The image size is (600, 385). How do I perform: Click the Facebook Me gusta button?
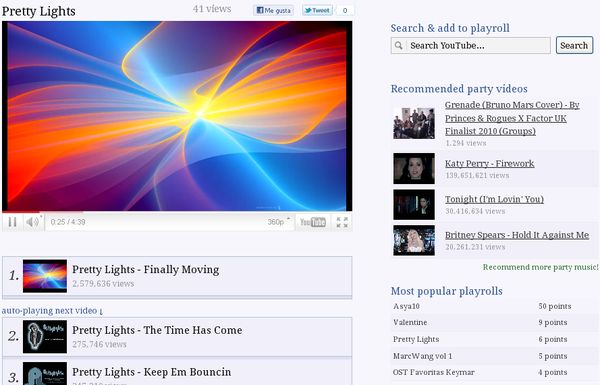point(273,10)
